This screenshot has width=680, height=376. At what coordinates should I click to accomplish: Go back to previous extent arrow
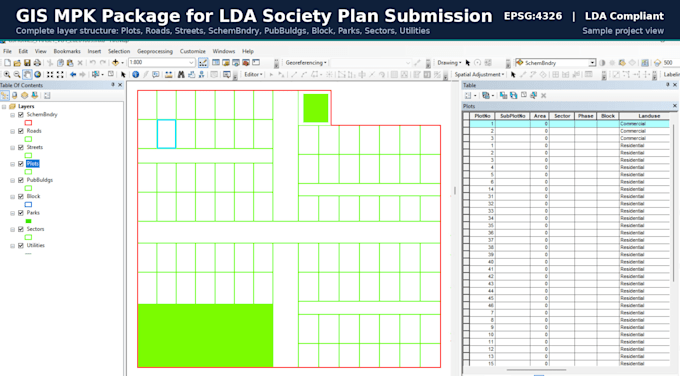click(x=73, y=74)
